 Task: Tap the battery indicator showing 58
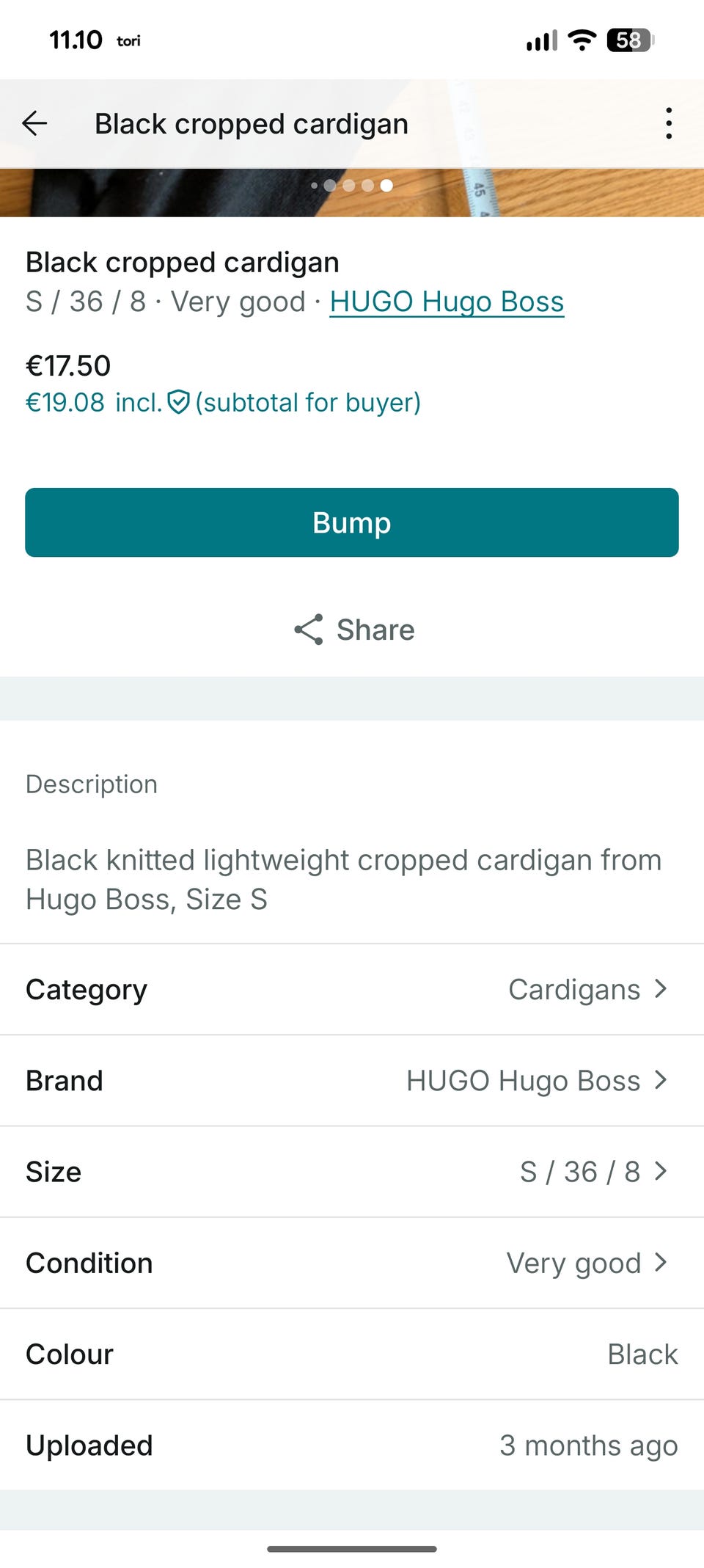[630, 40]
